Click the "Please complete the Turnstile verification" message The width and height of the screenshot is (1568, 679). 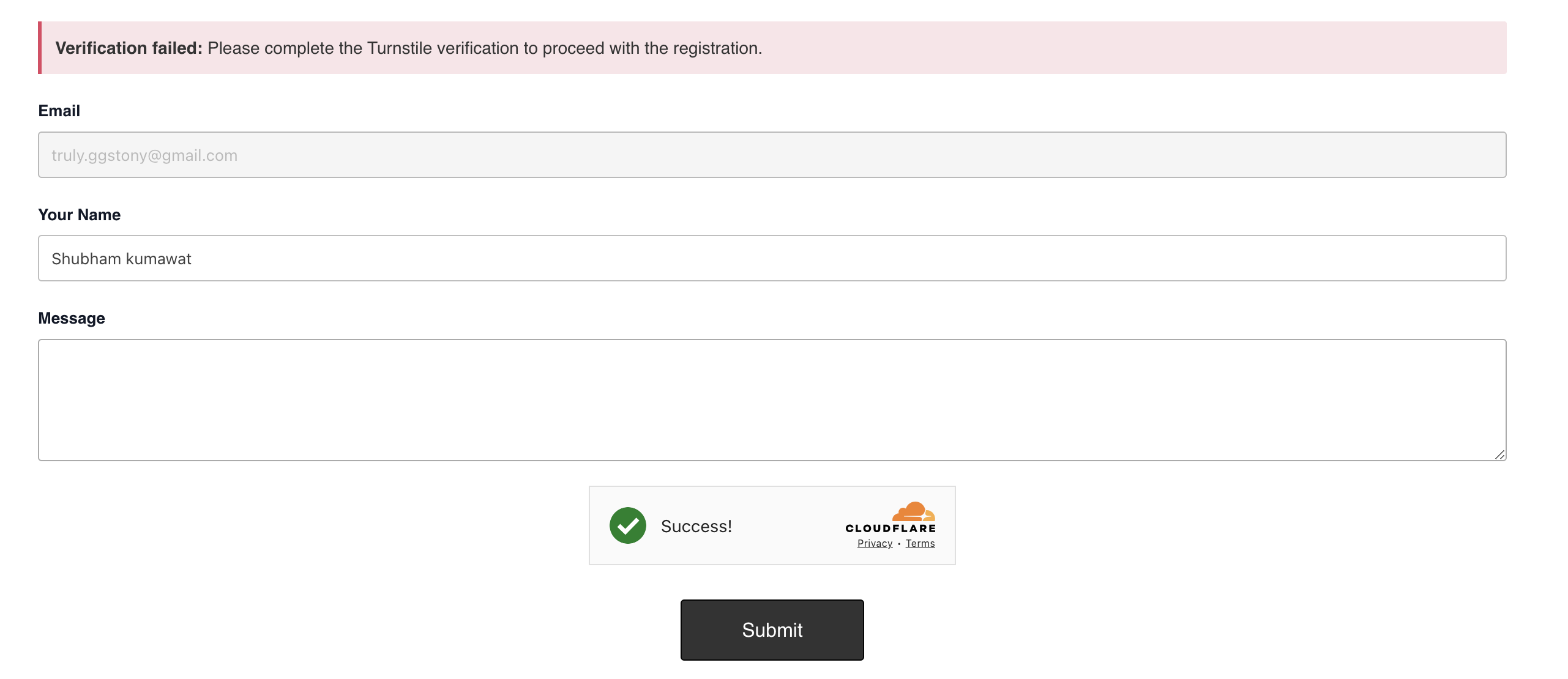click(x=485, y=48)
